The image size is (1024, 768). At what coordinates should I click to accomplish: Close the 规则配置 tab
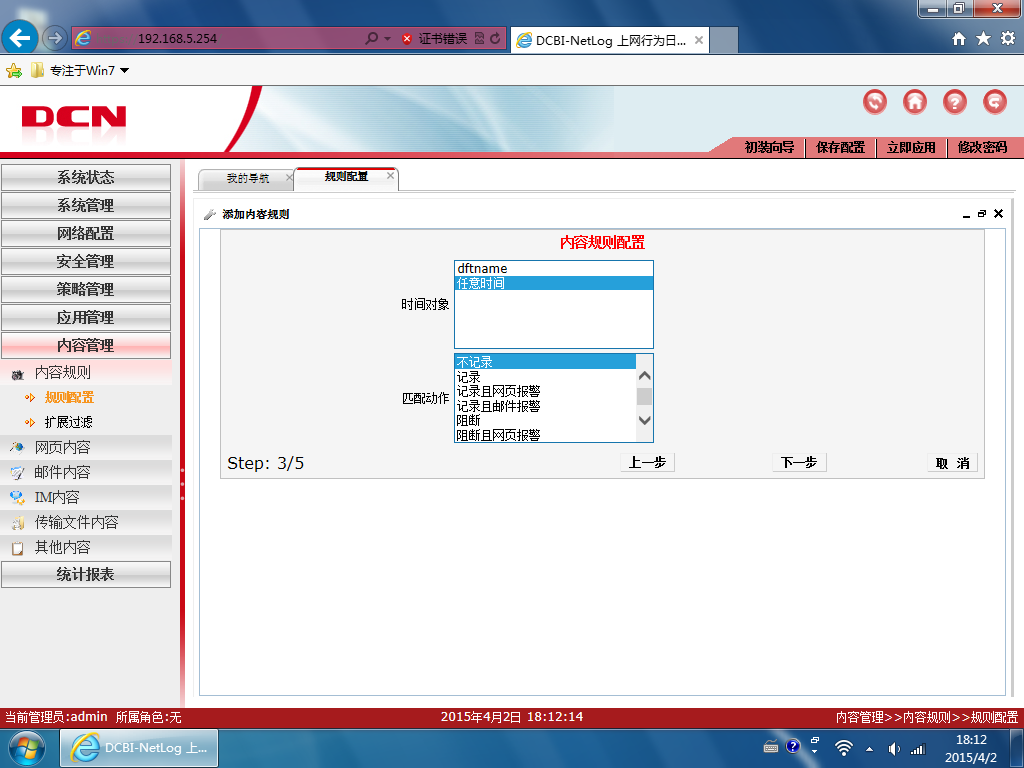click(x=391, y=175)
